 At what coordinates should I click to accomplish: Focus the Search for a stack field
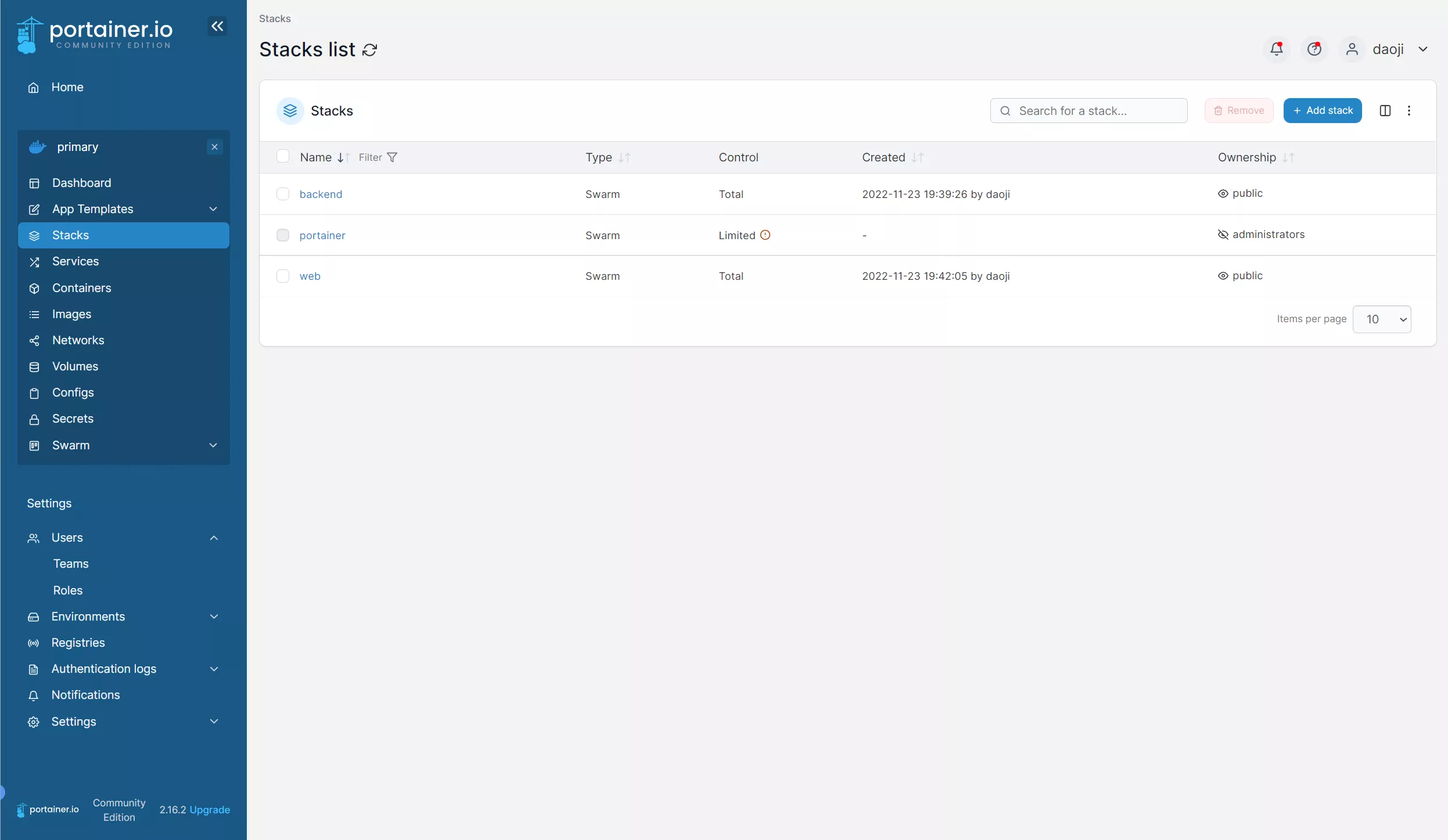[1088, 111]
